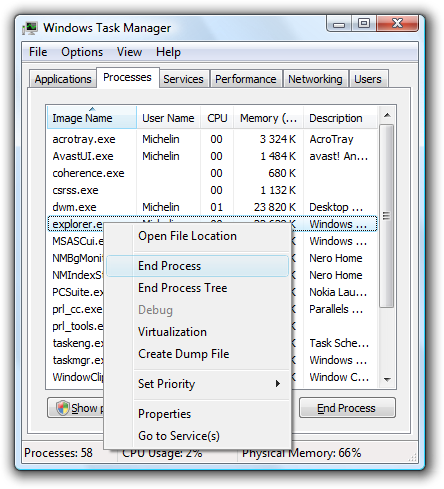Select the Processes tab
This screenshot has height=489, width=444.
127,77
